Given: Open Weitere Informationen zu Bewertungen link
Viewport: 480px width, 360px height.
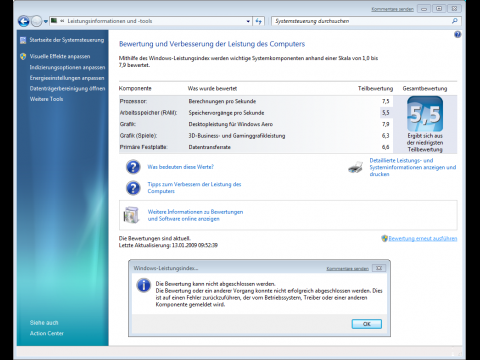Looking at the screenshot, I should click(x=195, y=215).
